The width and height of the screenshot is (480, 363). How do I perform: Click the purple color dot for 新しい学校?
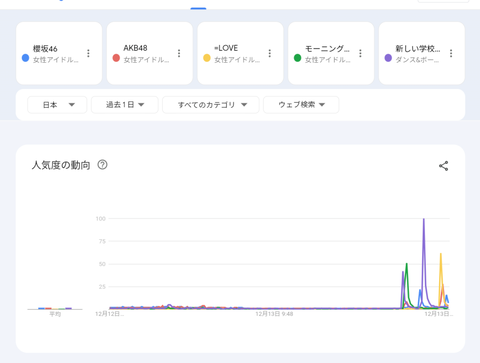pos(388,58)
